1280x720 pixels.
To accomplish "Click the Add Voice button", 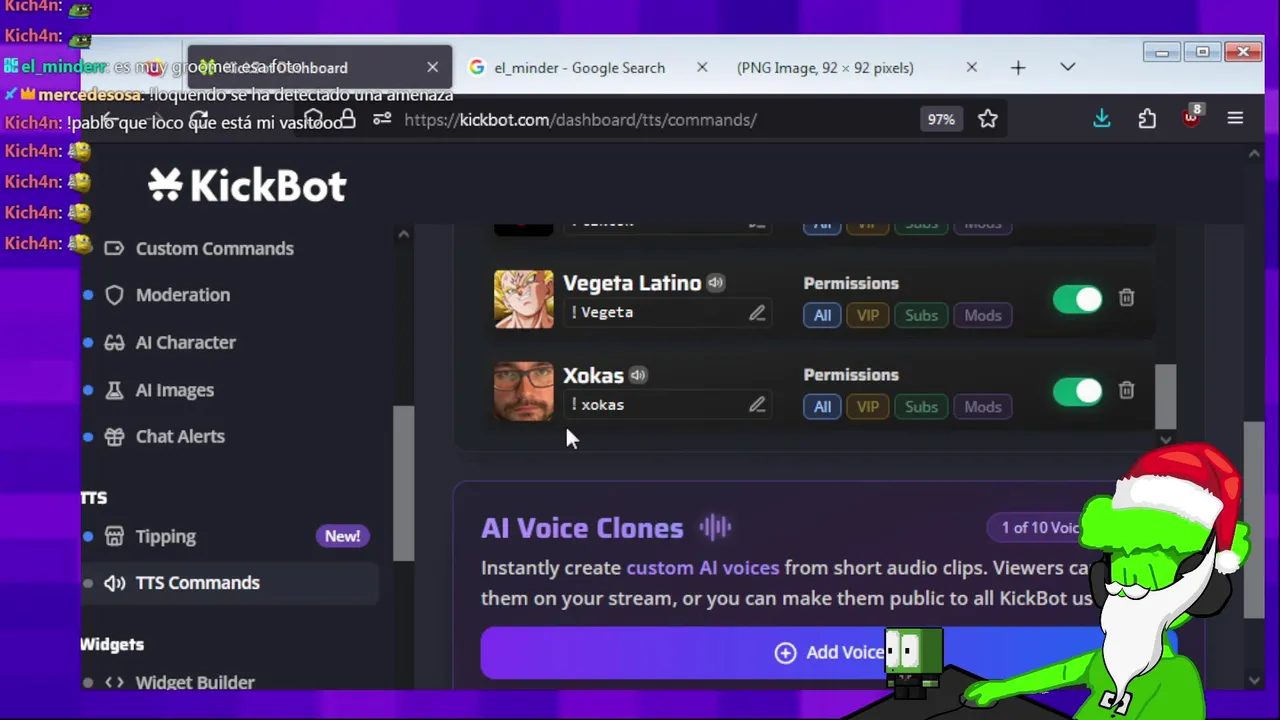I will 828,652.
